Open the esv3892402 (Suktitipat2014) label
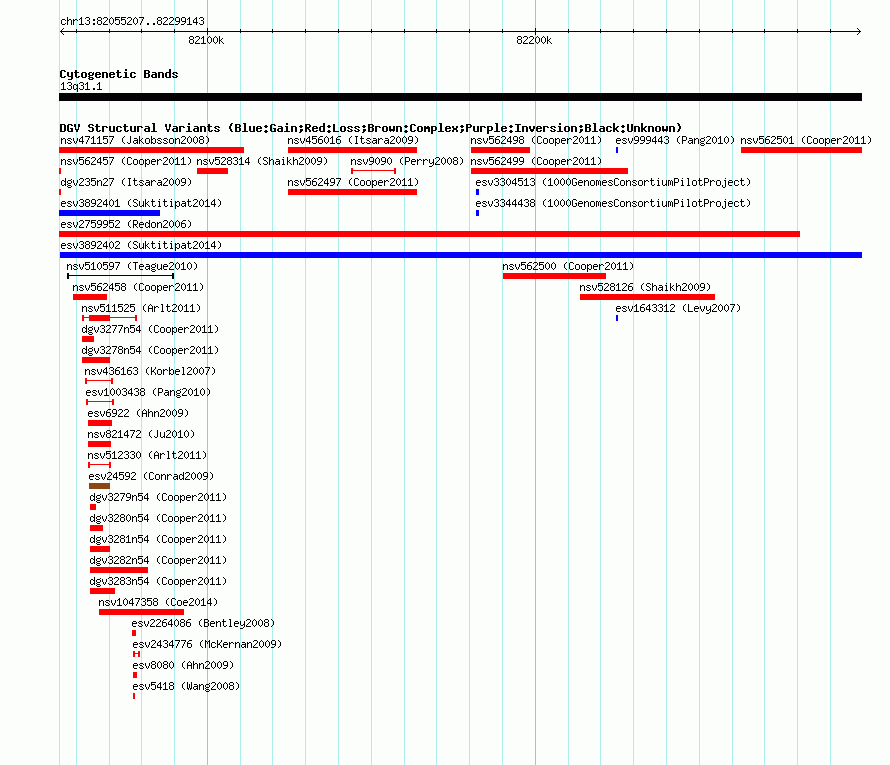The image size is (890, 765). tap(141, 245)
